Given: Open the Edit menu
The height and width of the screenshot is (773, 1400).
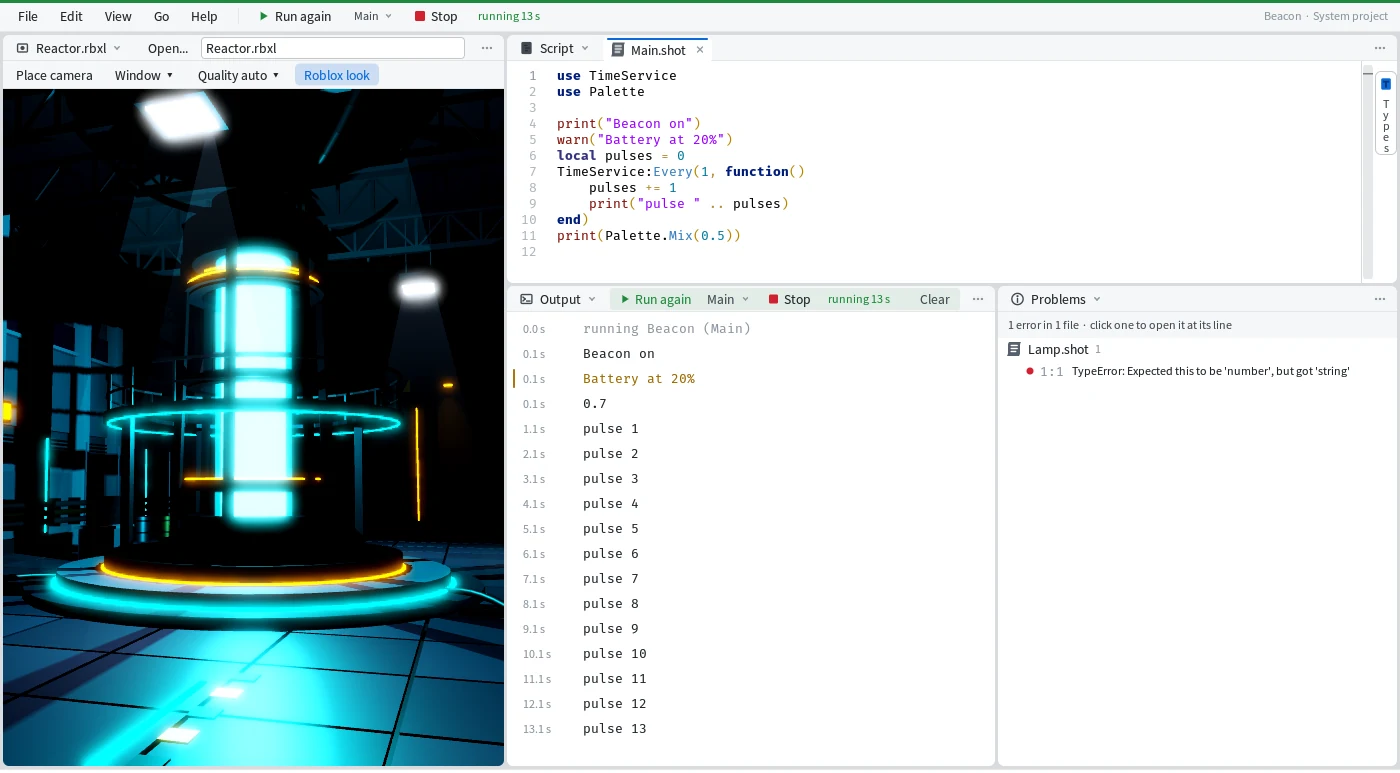Looking at the screenshot, I should click(x=71, y=16).
